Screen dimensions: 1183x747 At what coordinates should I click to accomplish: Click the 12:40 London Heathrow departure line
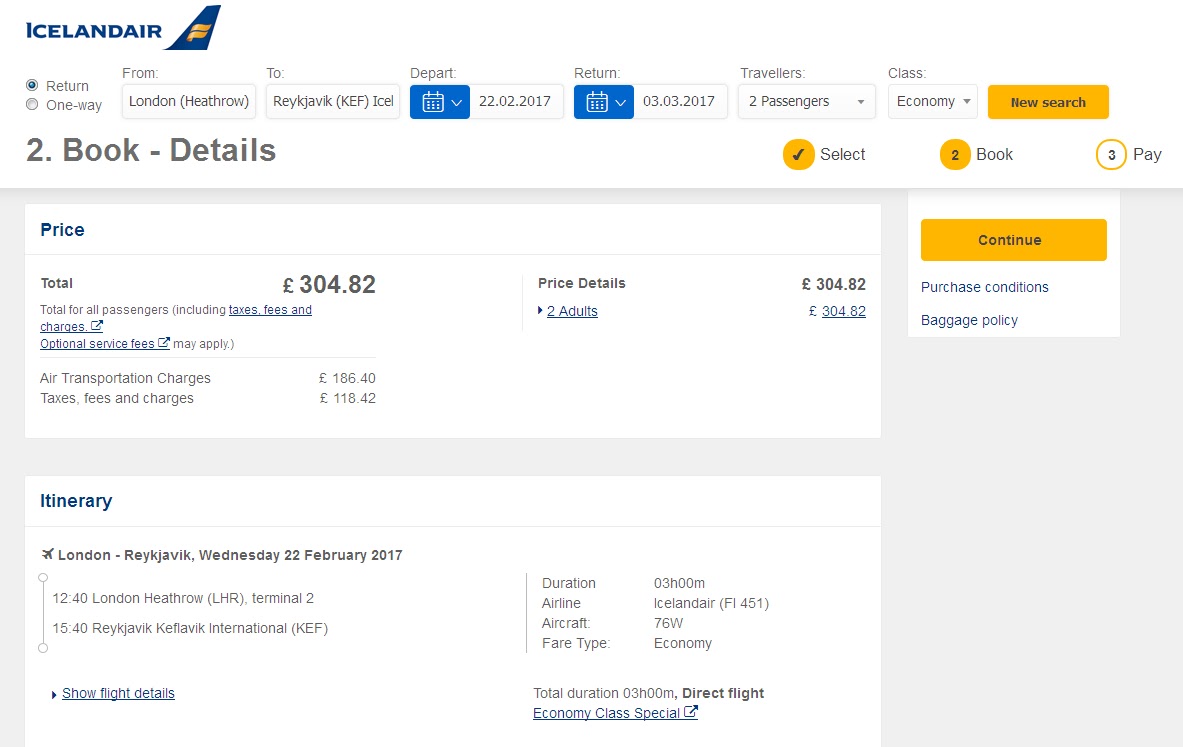183,598
